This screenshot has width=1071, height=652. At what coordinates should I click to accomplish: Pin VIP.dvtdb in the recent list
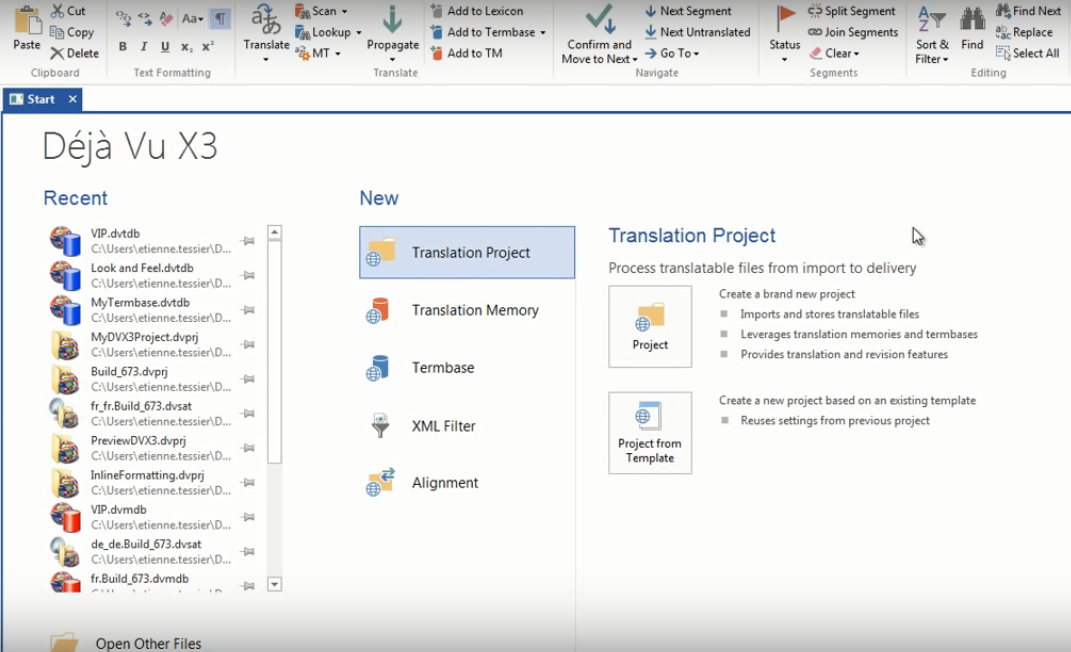click(248, 241)
